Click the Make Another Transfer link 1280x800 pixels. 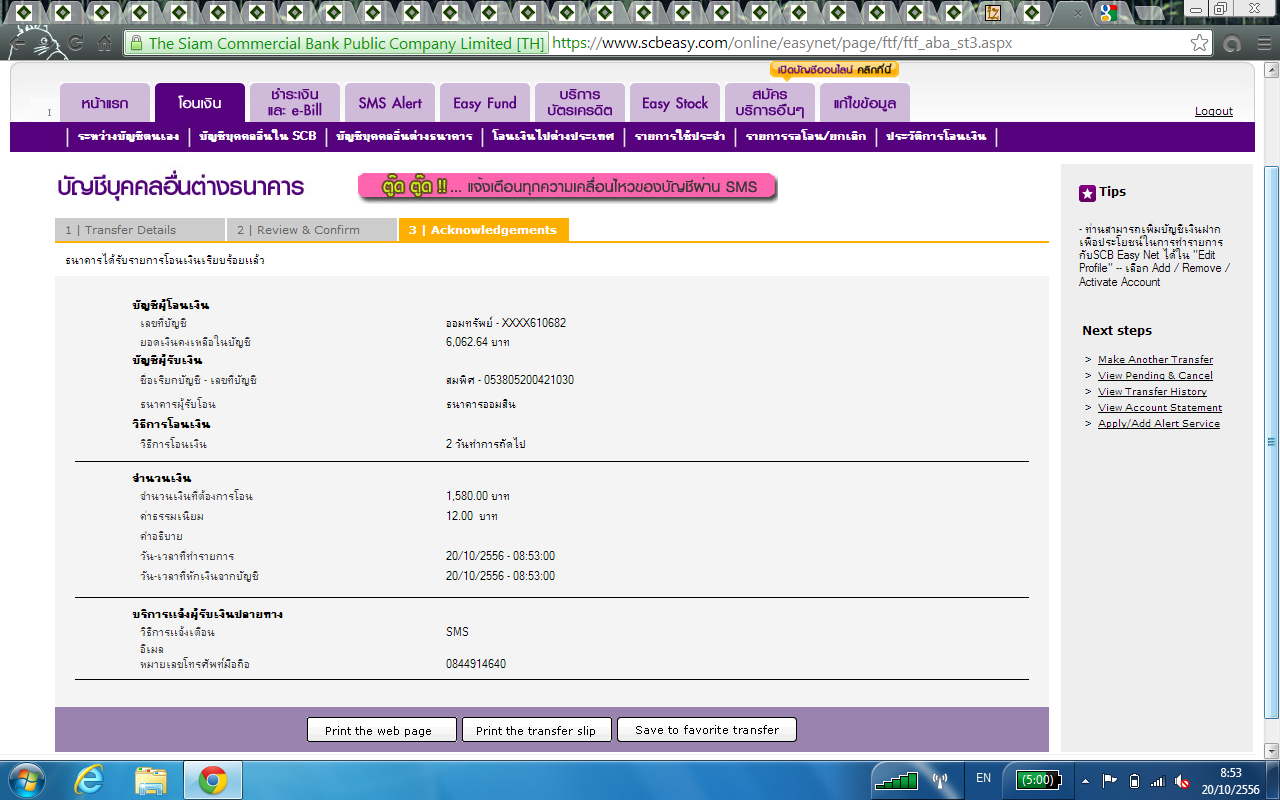[x=1155, y=360]
